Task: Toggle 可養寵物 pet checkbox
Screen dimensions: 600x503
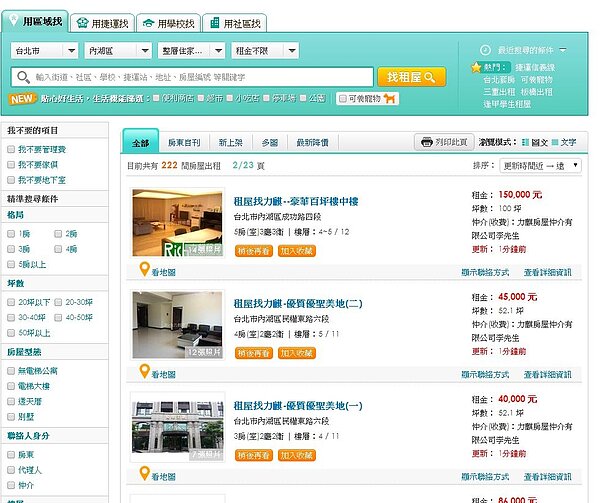Action: click(343, 99)
